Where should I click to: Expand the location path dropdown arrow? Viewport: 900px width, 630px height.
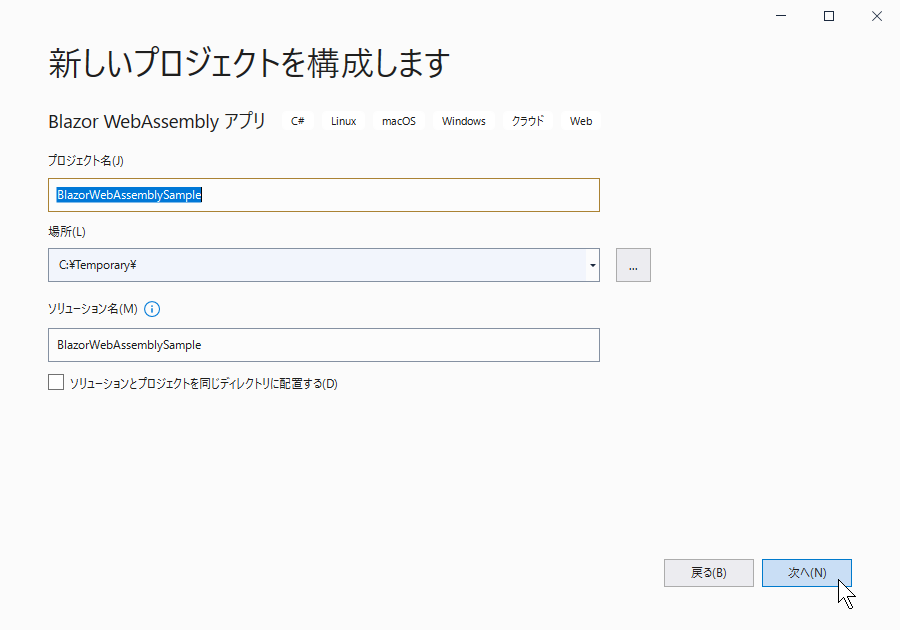click(x=593, y=265)
